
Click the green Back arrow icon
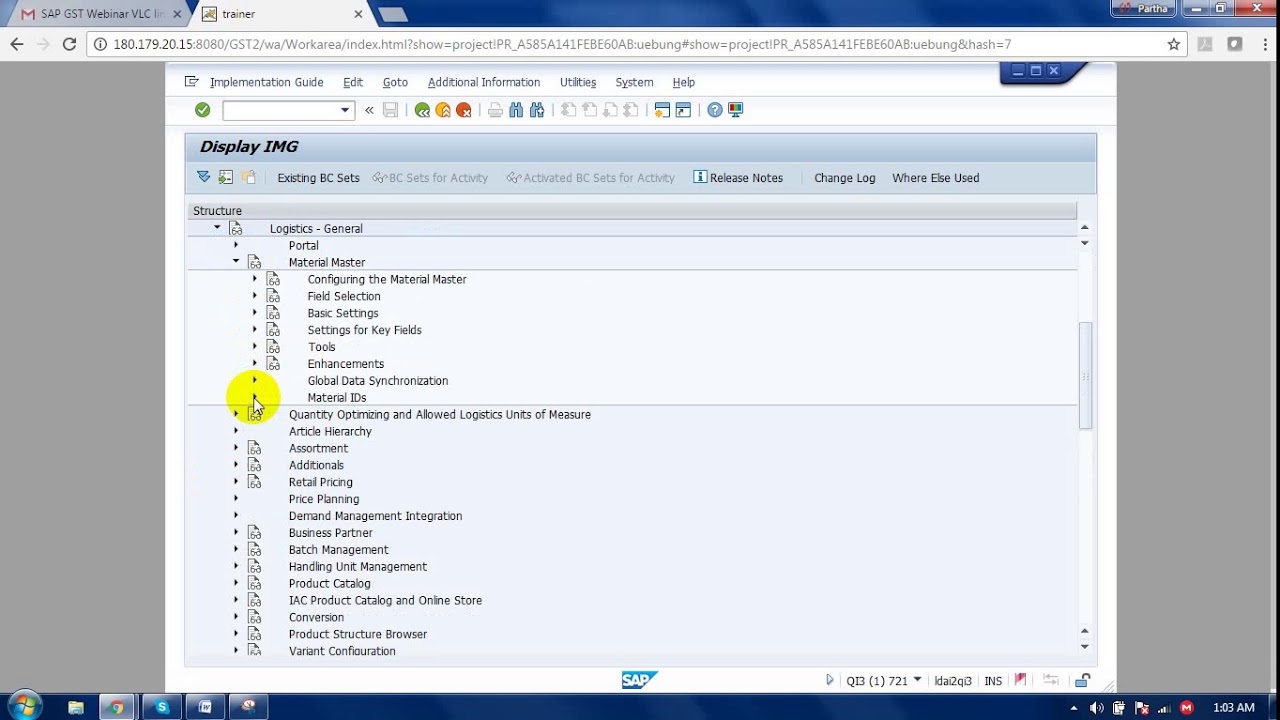coord(422,110)
